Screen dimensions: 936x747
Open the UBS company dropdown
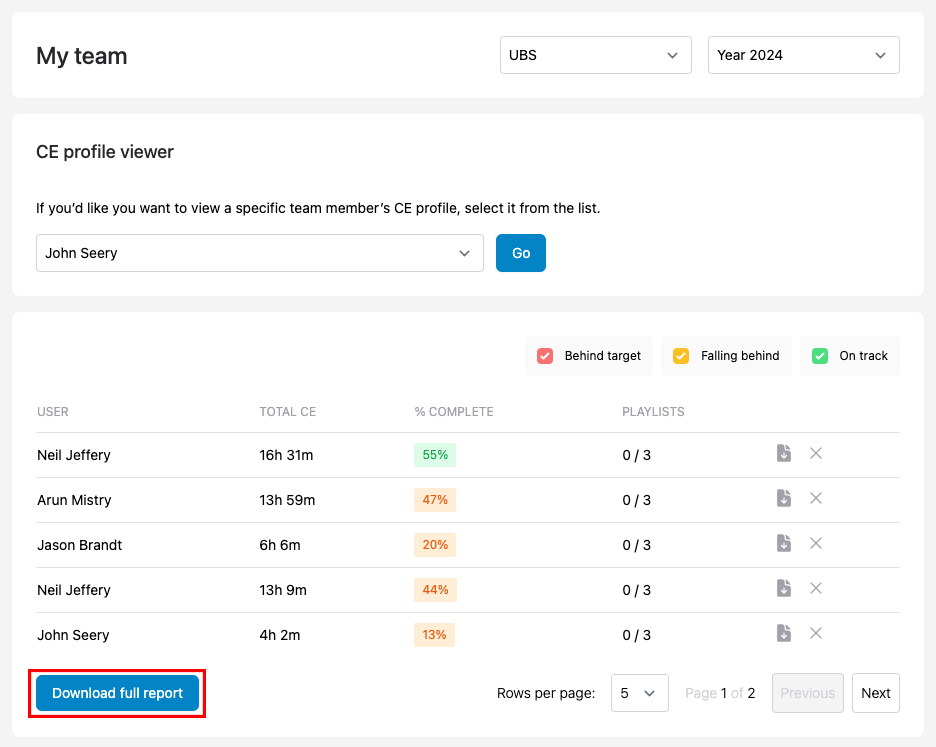(x=595, y=55)
